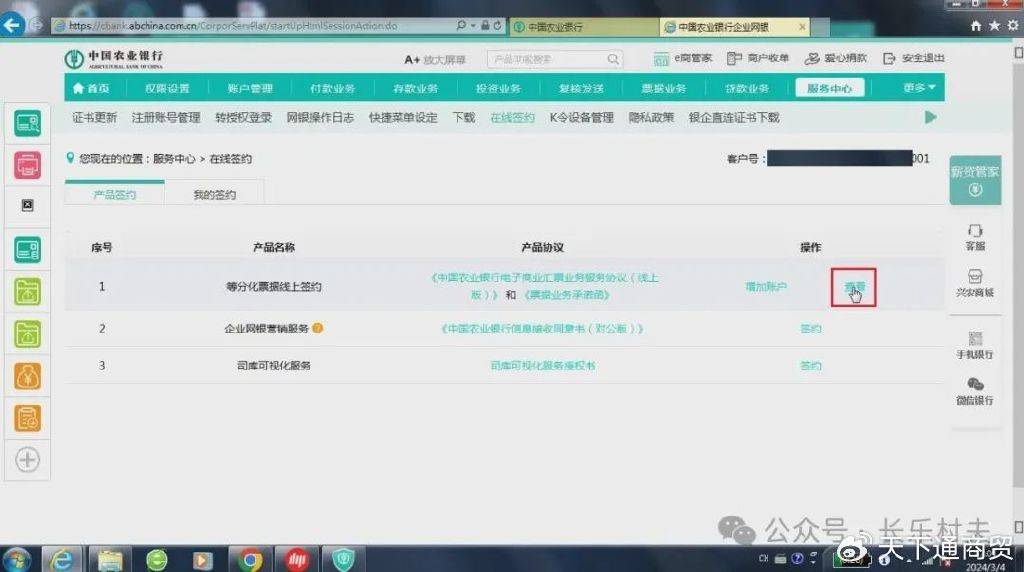The height and width of the screenshot is (572, 1024).
Task: Open the 票据业务承诺函 agreement link
Action: tap(567, 295)
